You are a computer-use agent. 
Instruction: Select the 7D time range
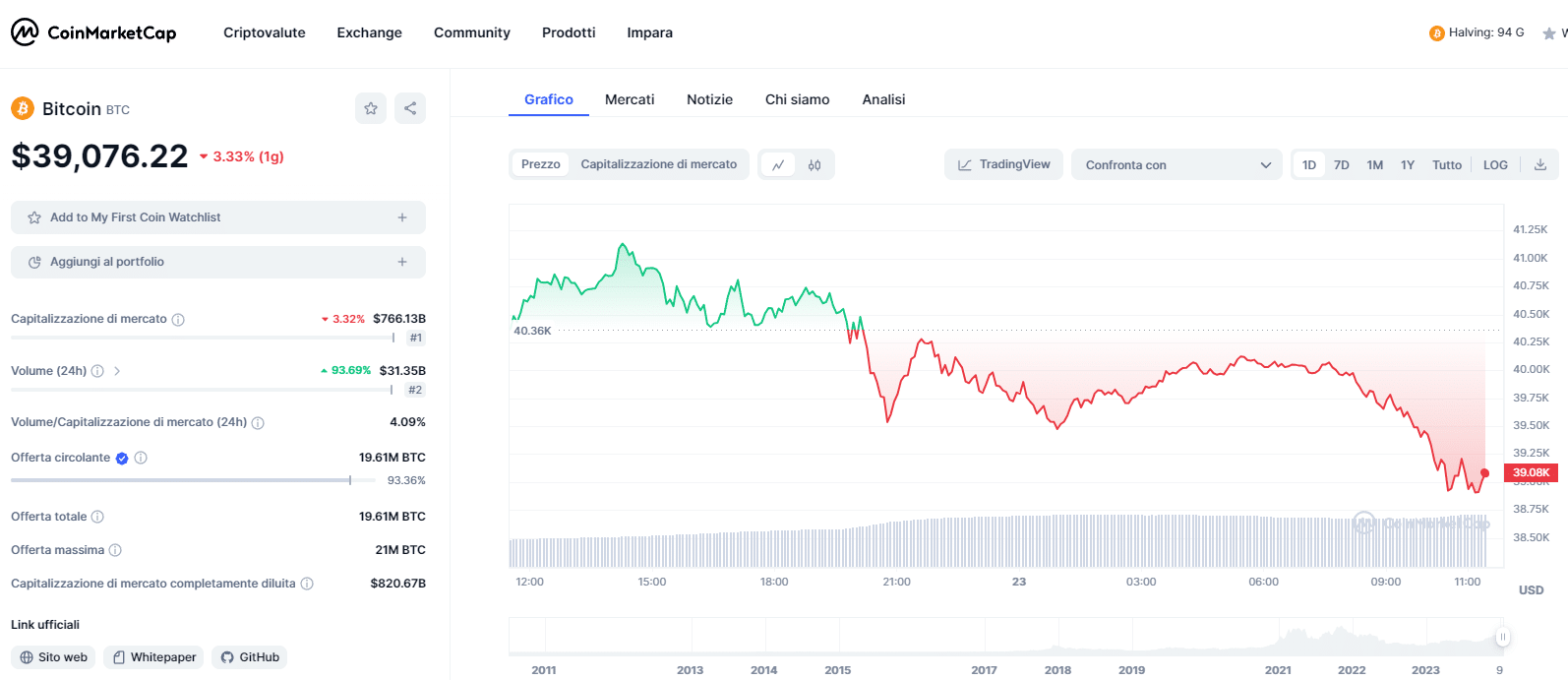[x=1341, y=165]
